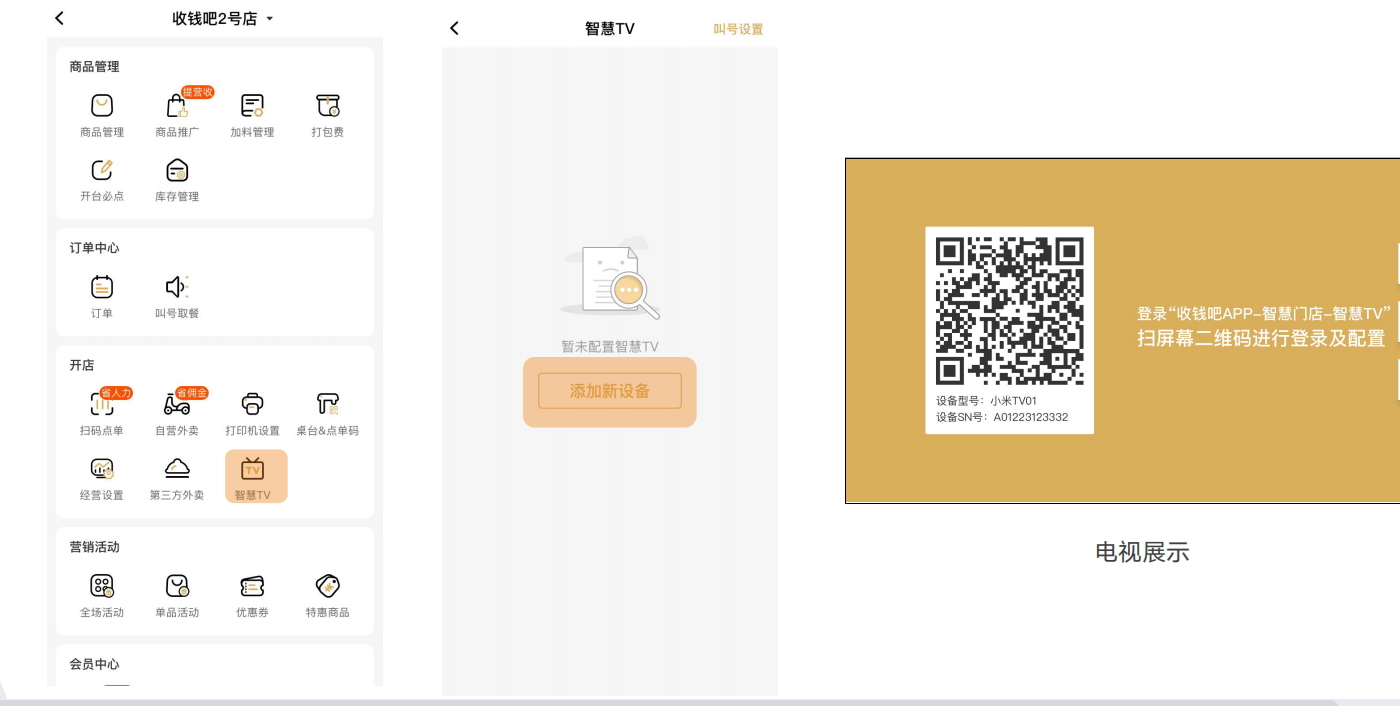This screenshot has width=1400, height=706.
Task: Open 叫号设置 call-number settings link
Action: 738,29
